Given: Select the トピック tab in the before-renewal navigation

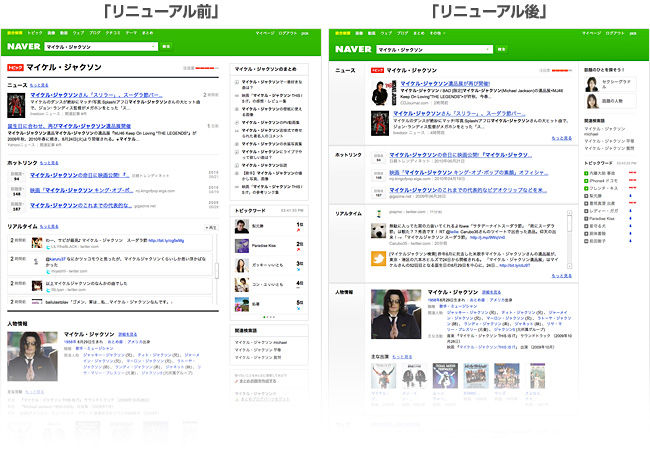Looking at the screenshot, I should pos(35,33).
